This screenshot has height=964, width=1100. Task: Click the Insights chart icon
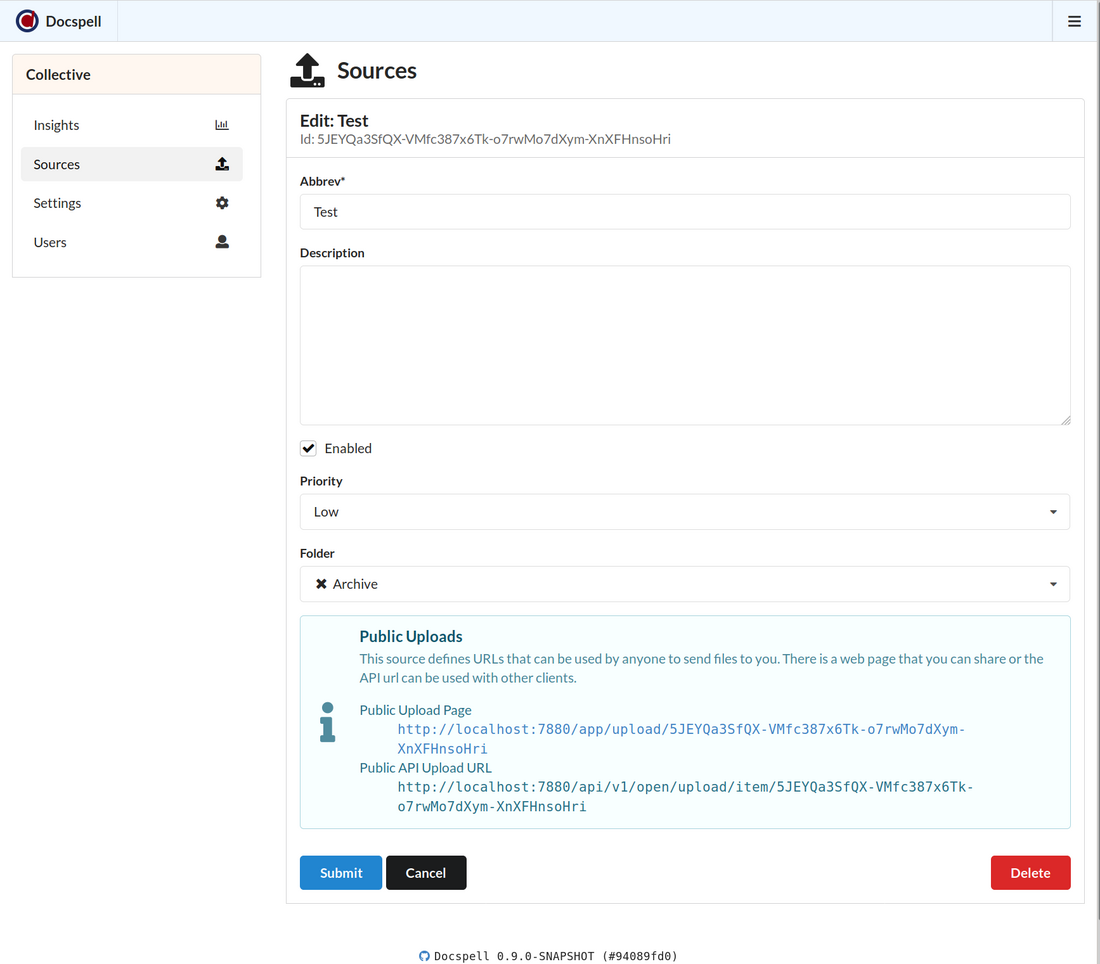pos(222,125)
